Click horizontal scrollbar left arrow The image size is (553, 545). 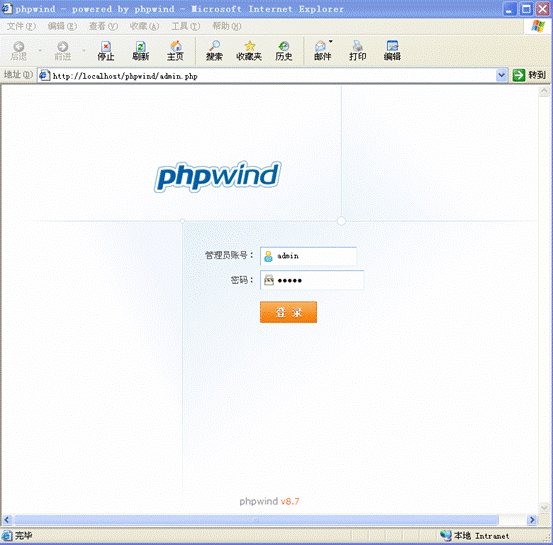pyautogui.click(x=7, y=520)
